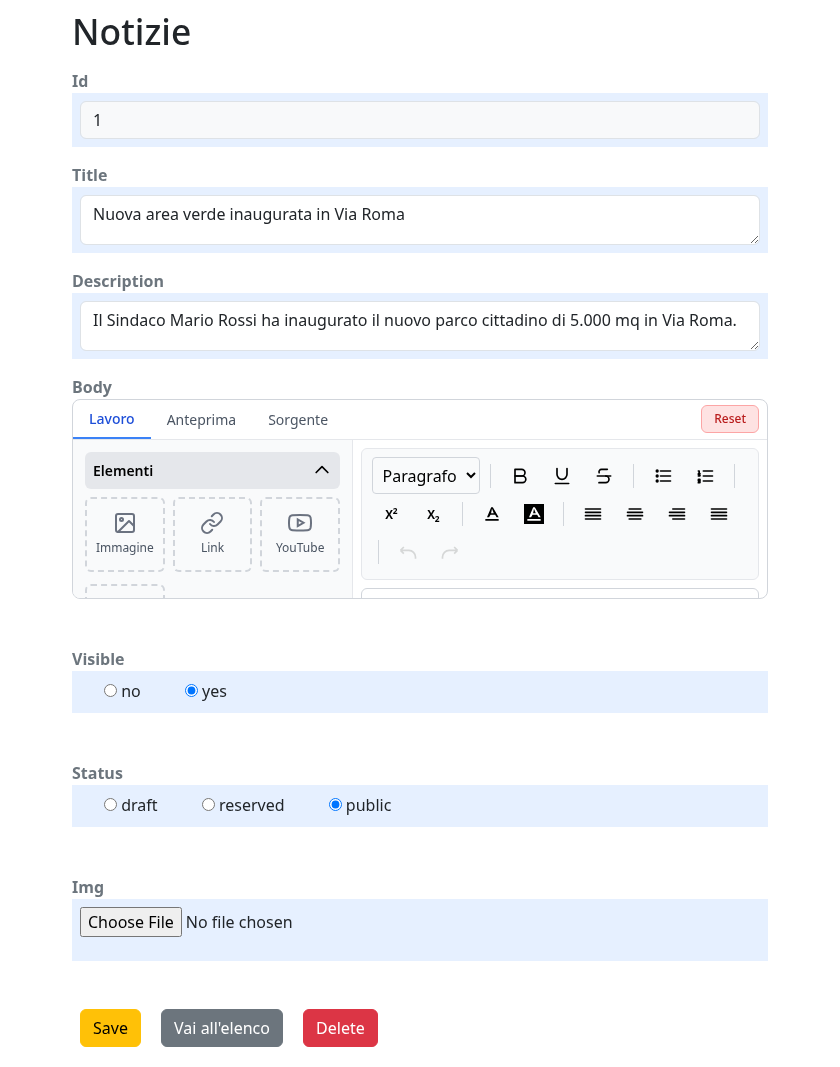Apply subscript formatting
Viewport: 840px width, 1067px height.
[434, 514]
